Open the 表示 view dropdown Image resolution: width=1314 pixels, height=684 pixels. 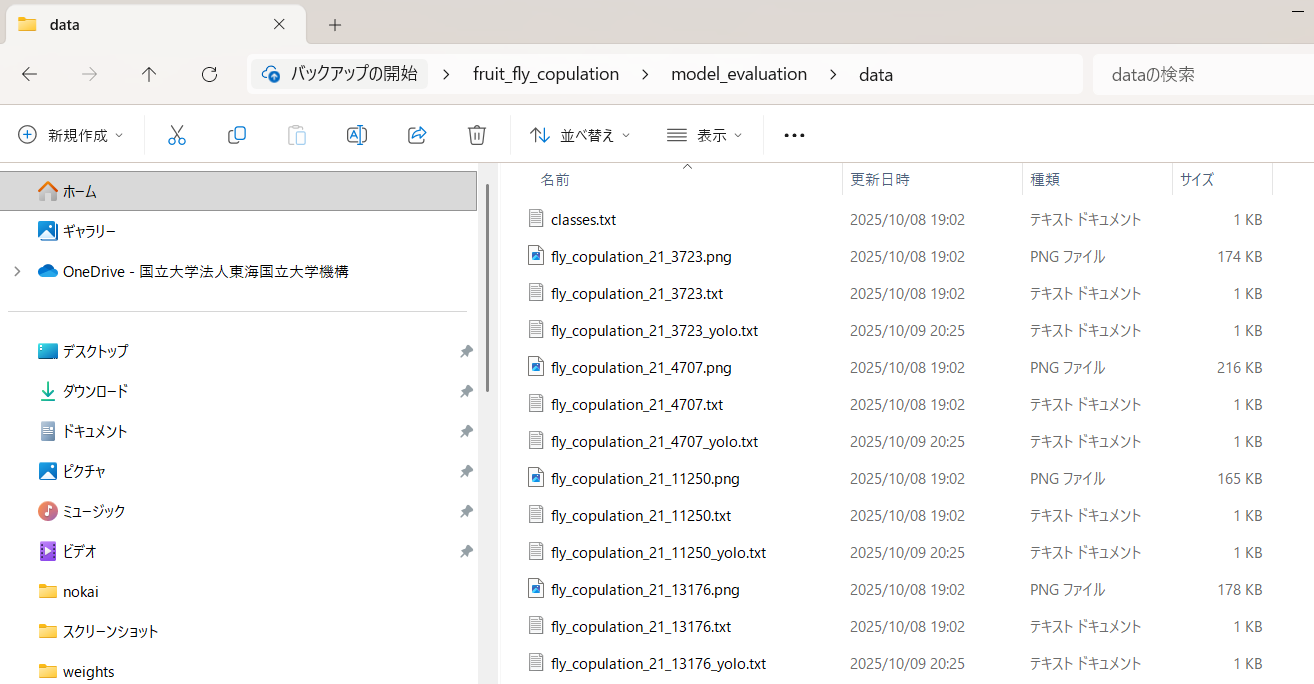tap(705, 135)
